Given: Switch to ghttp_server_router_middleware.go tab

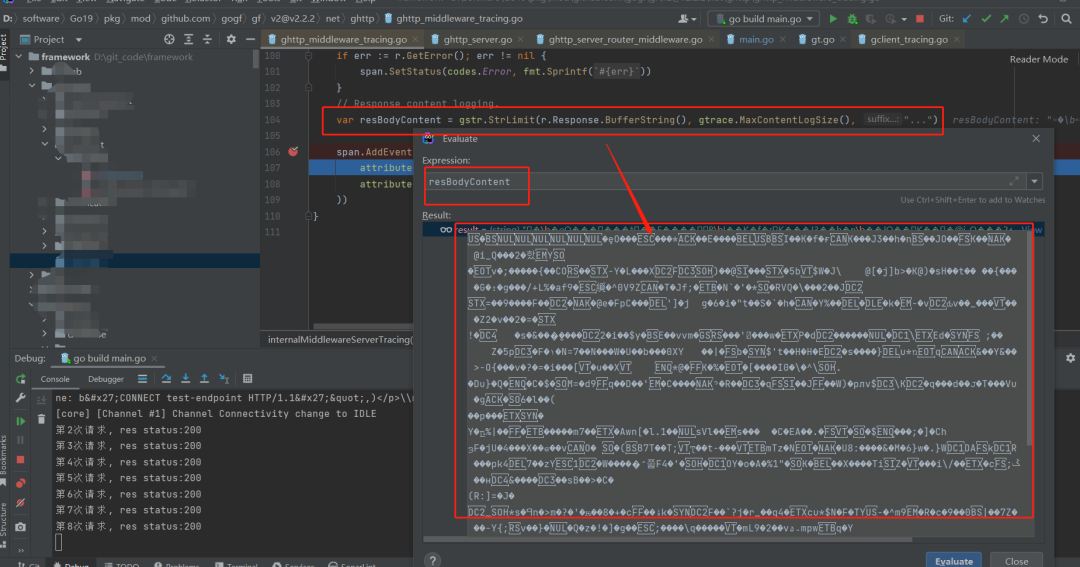Looking at the screenshot, I should tap(625, 40).
